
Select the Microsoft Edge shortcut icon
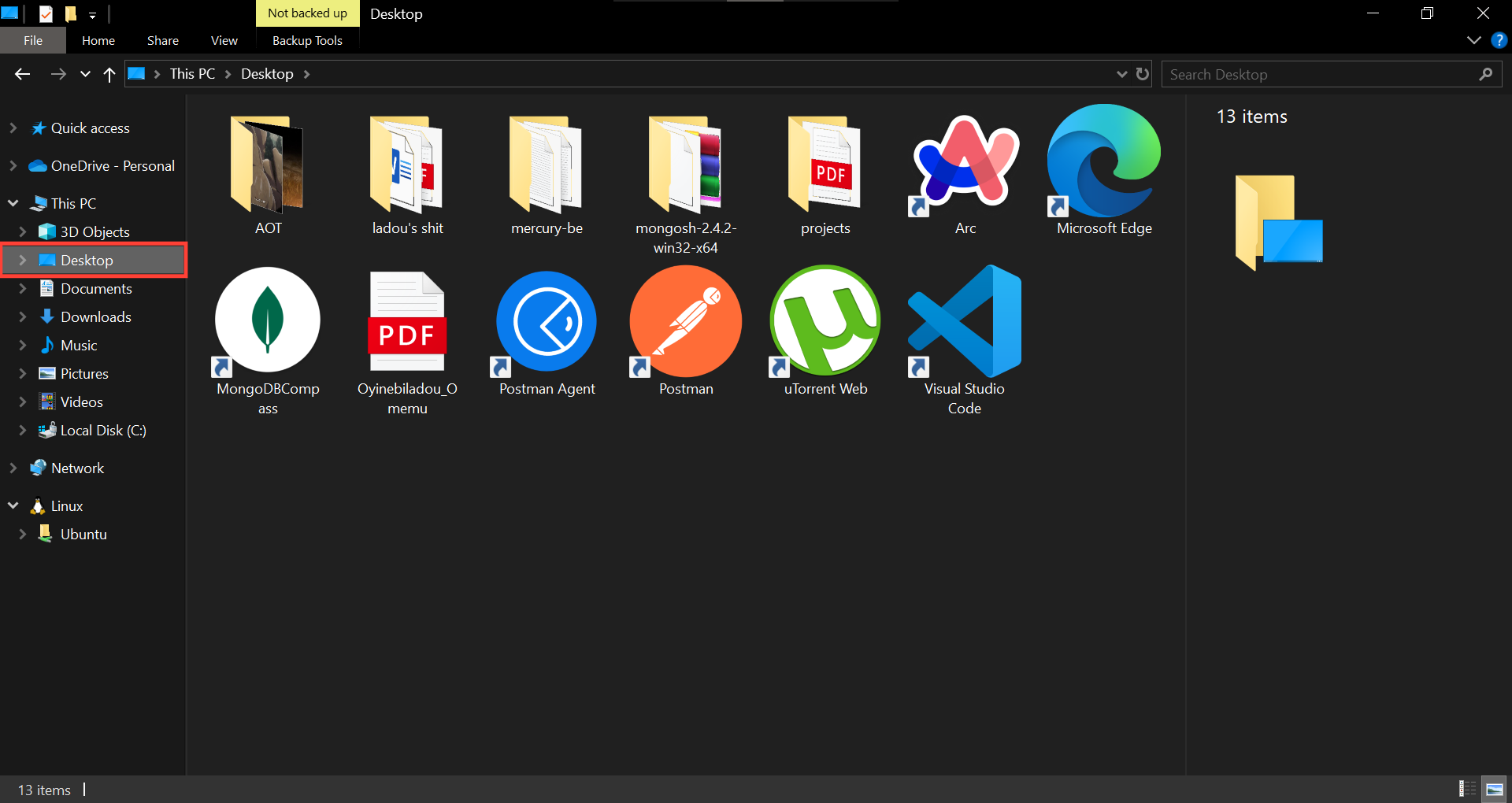pos(1104,161)
